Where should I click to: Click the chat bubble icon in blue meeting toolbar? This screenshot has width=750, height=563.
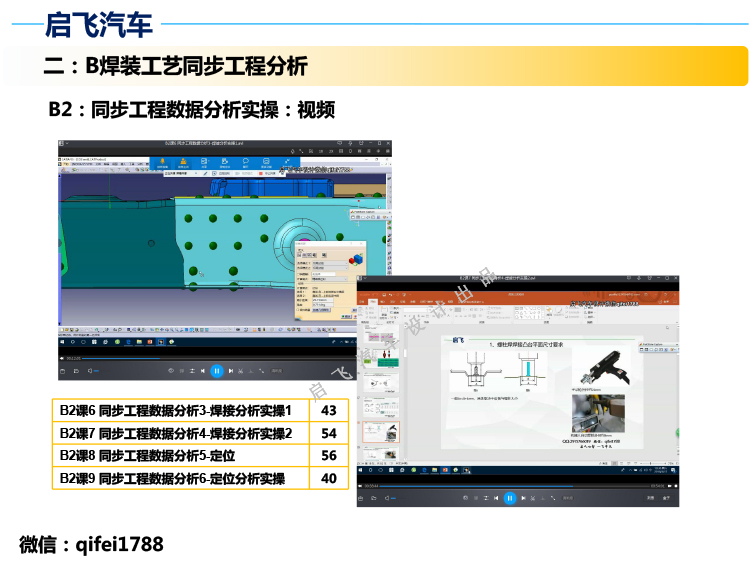coord(245,164)
